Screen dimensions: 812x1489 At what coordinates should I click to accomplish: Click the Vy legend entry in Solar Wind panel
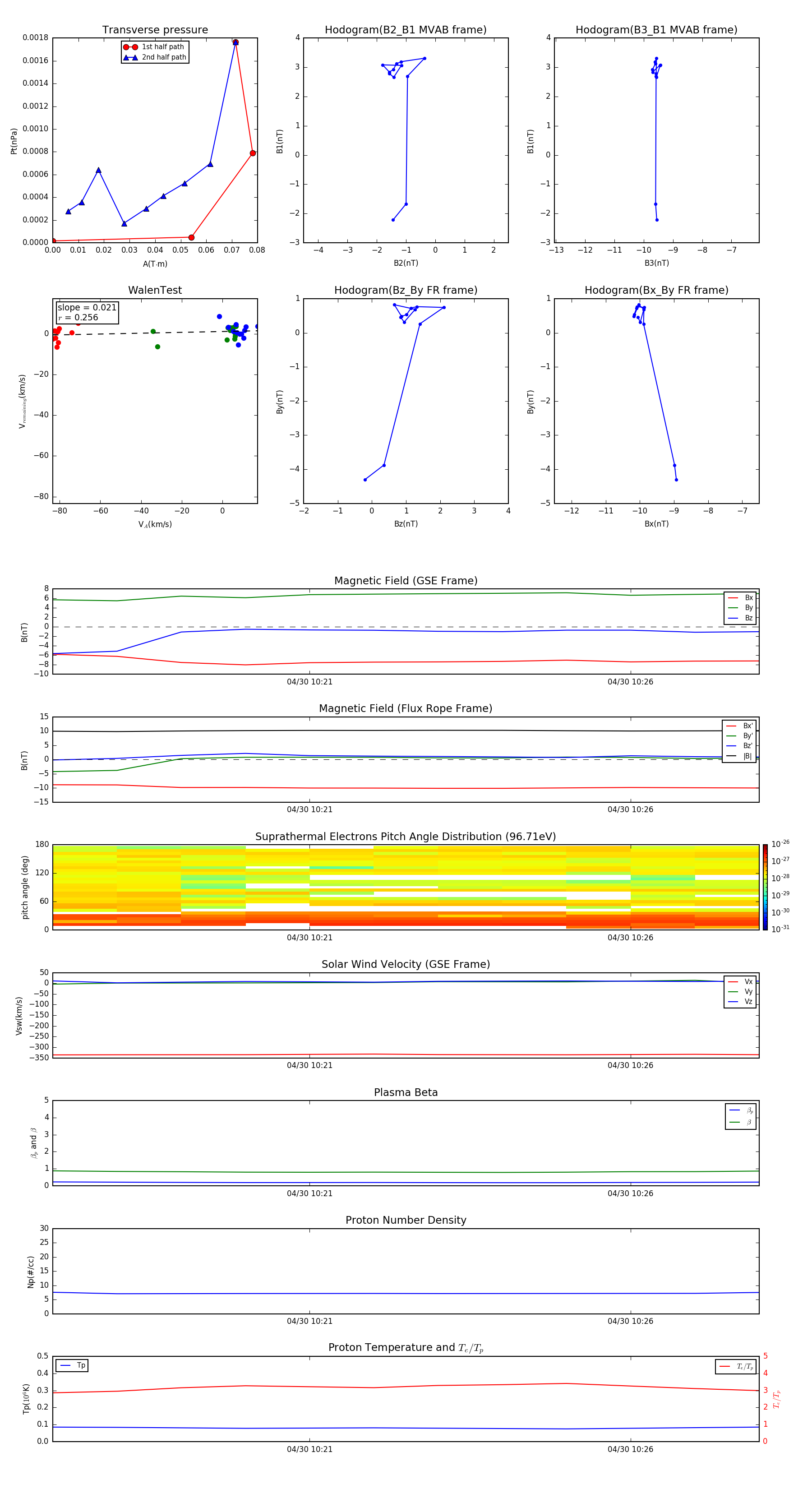(740, 991)
